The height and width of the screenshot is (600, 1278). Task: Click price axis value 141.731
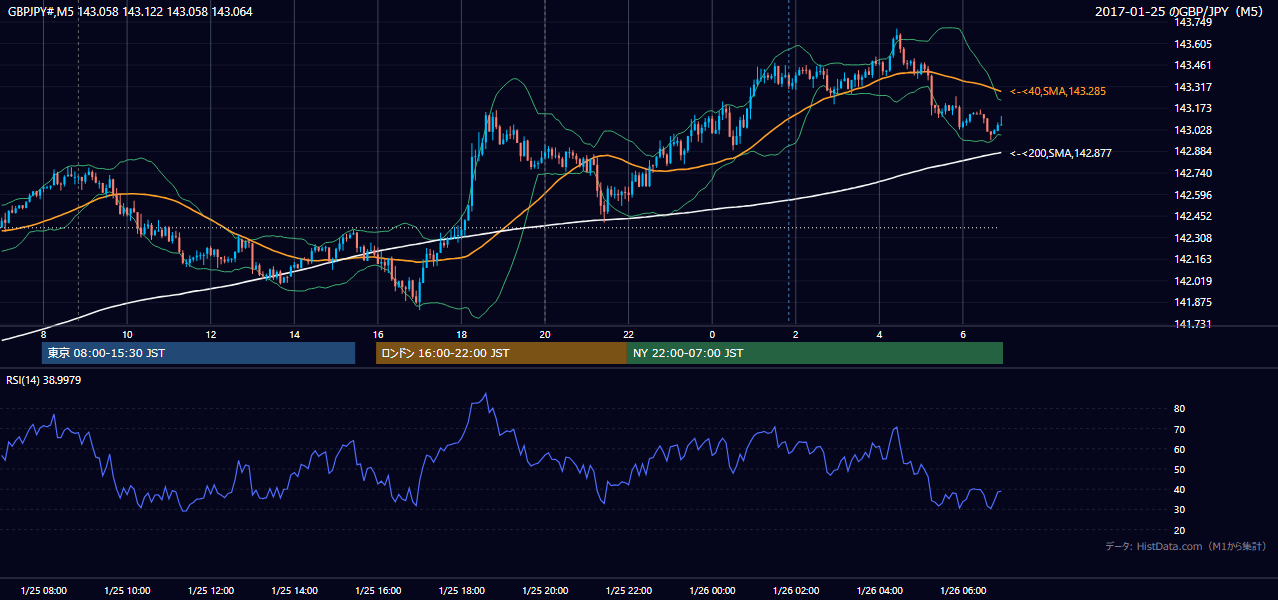point(1193,324)
